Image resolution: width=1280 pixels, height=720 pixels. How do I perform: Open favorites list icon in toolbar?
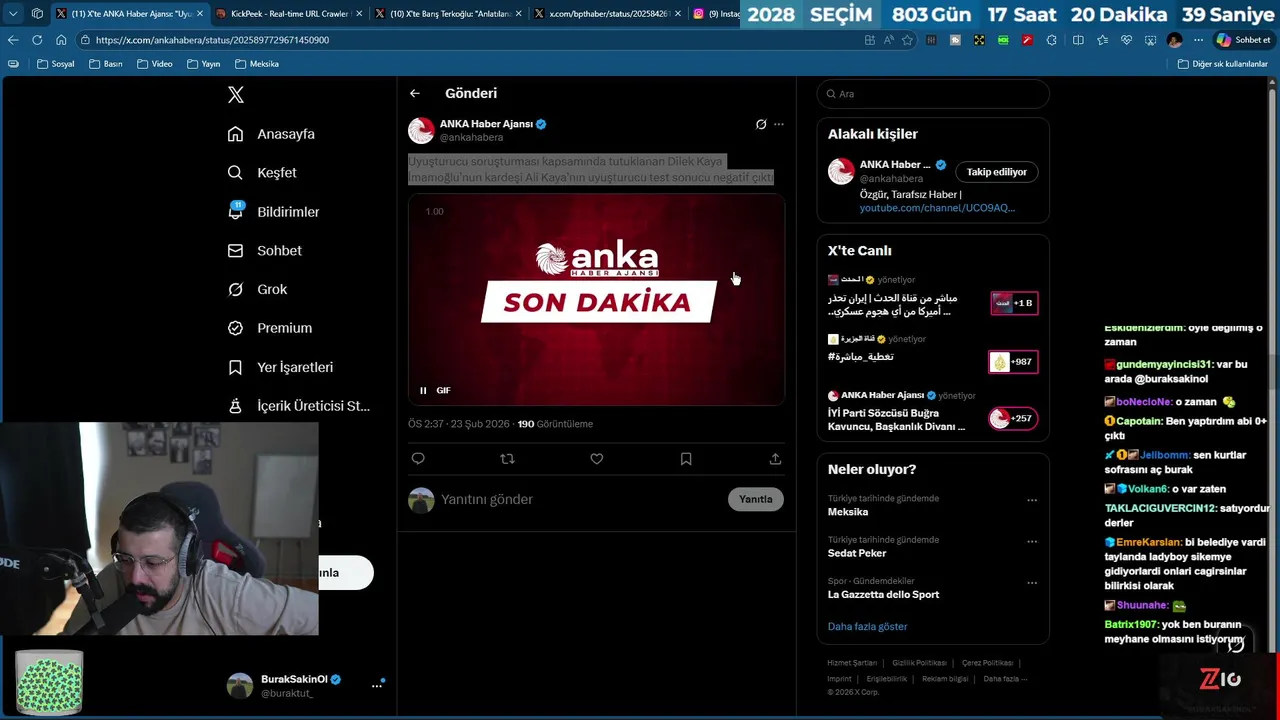pyautogui.click(x=1102, y=40)
